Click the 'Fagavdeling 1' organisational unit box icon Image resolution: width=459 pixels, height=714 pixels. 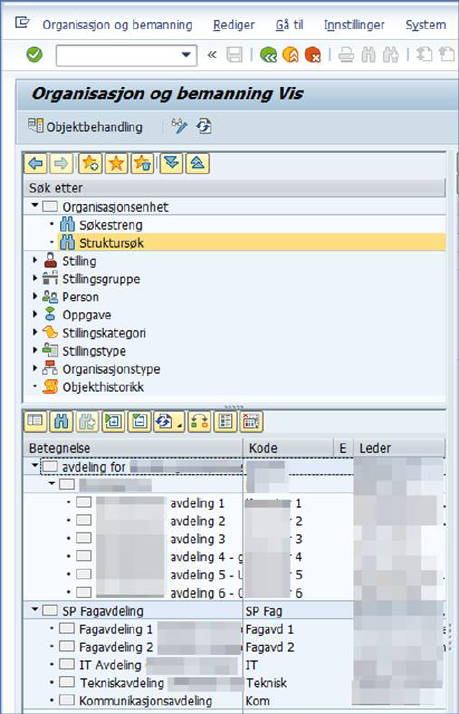pos(67,628)
